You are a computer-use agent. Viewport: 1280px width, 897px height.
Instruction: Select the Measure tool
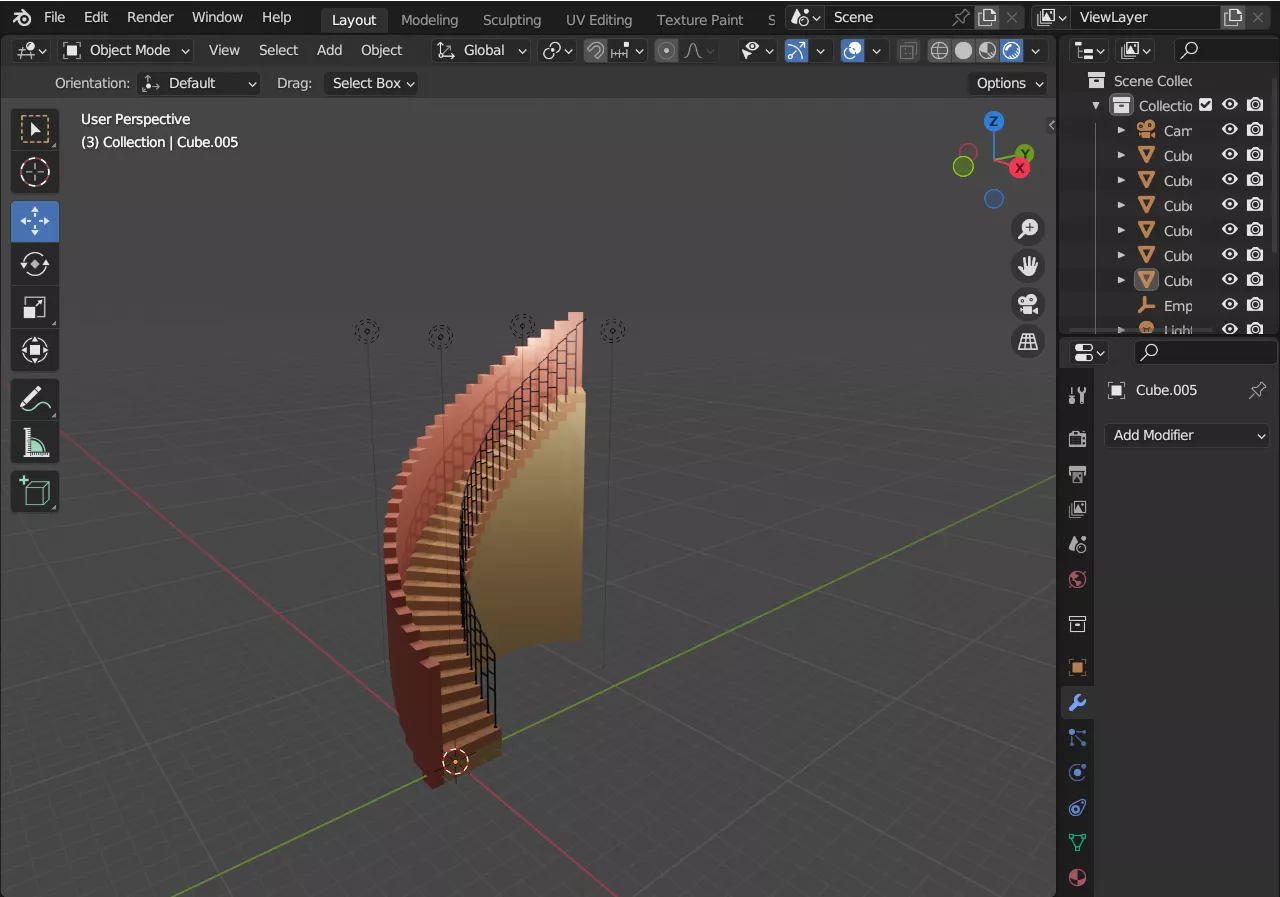[35, 442]
